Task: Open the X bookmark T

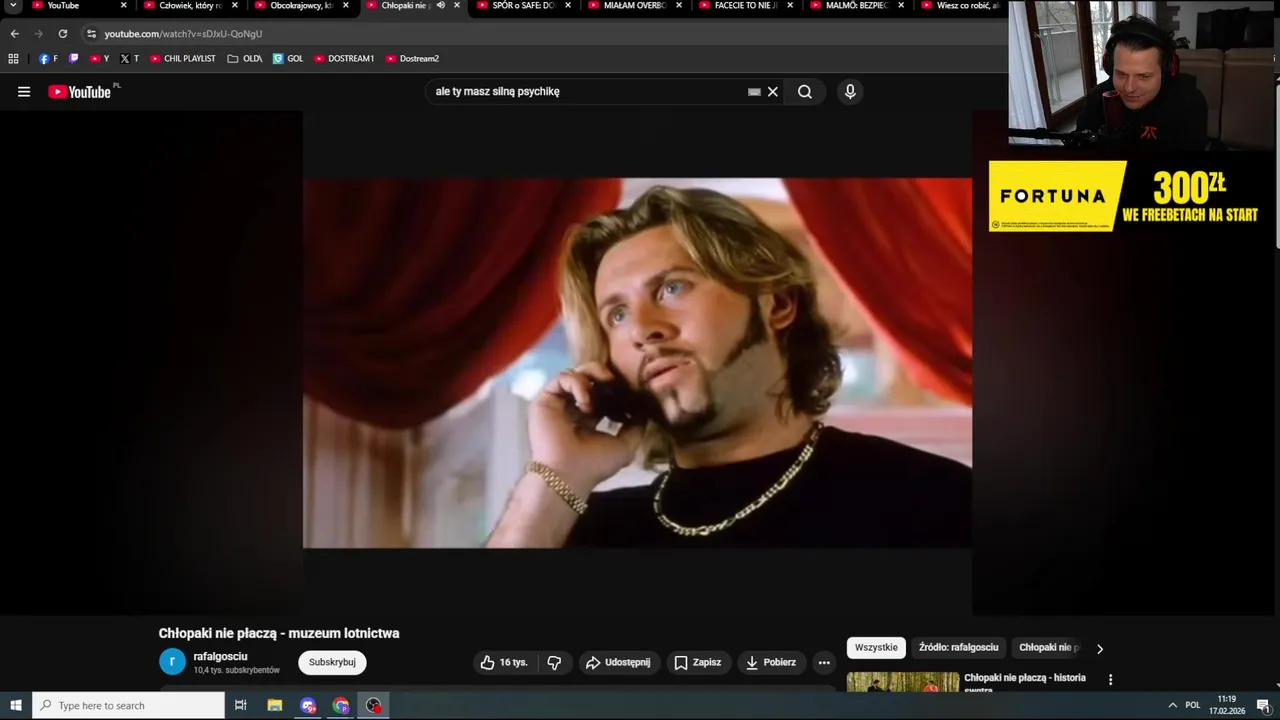Action: (x=129, y=58)
